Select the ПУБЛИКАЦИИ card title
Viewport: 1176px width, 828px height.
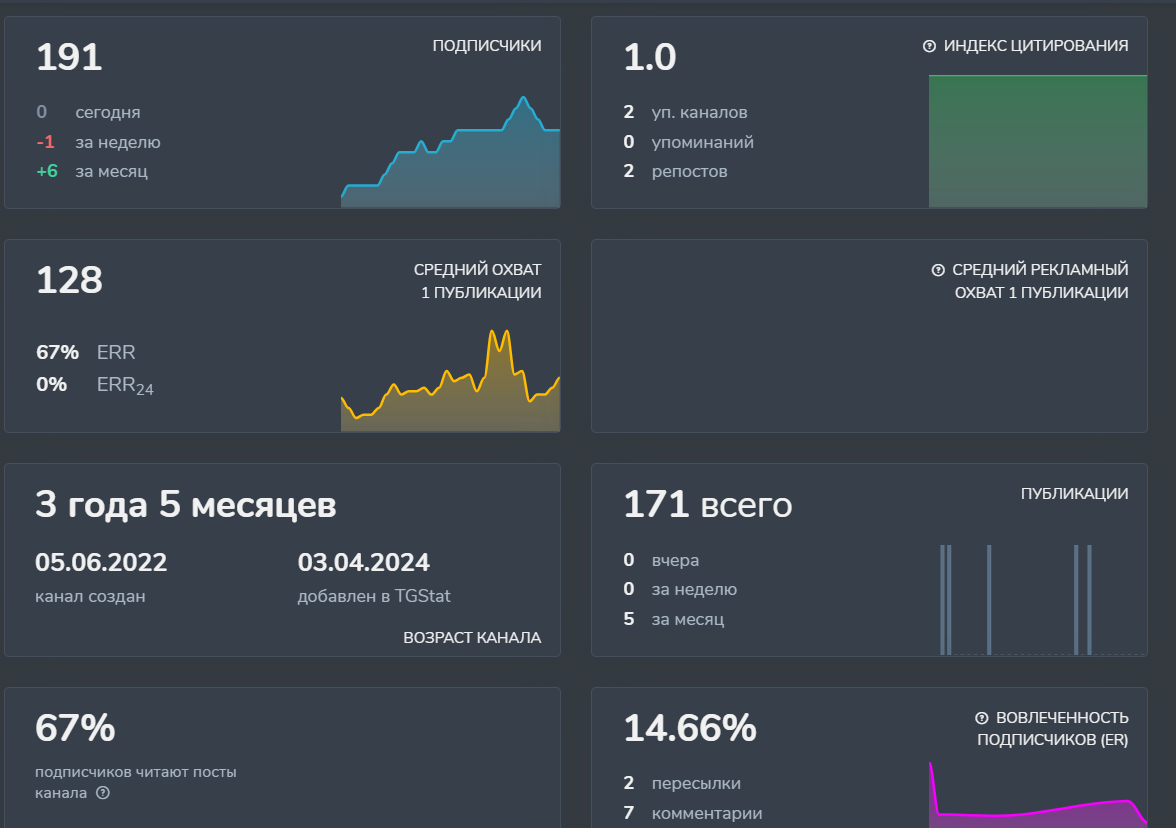(x=1074, y=494)
